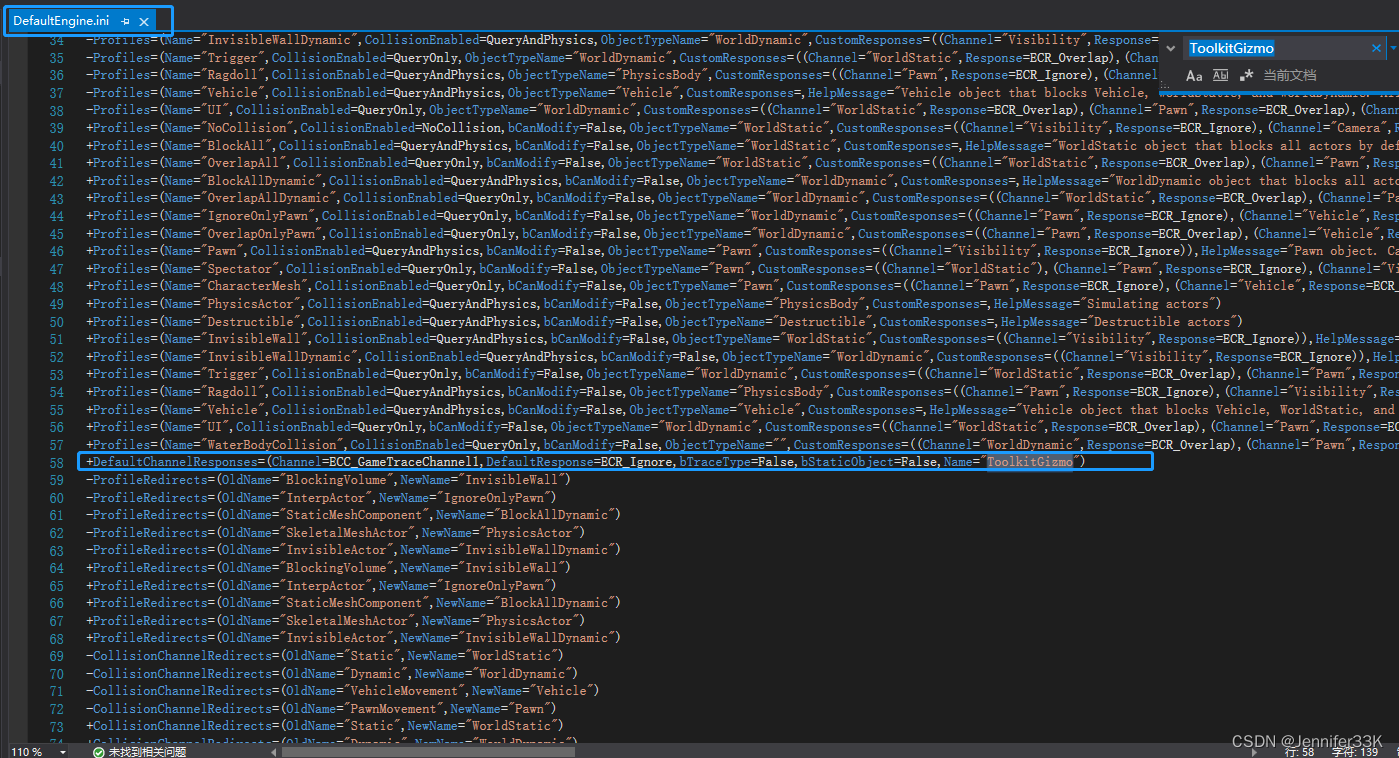
Task: Click the 行: 58 line indicator
Action: [1299, 751]
